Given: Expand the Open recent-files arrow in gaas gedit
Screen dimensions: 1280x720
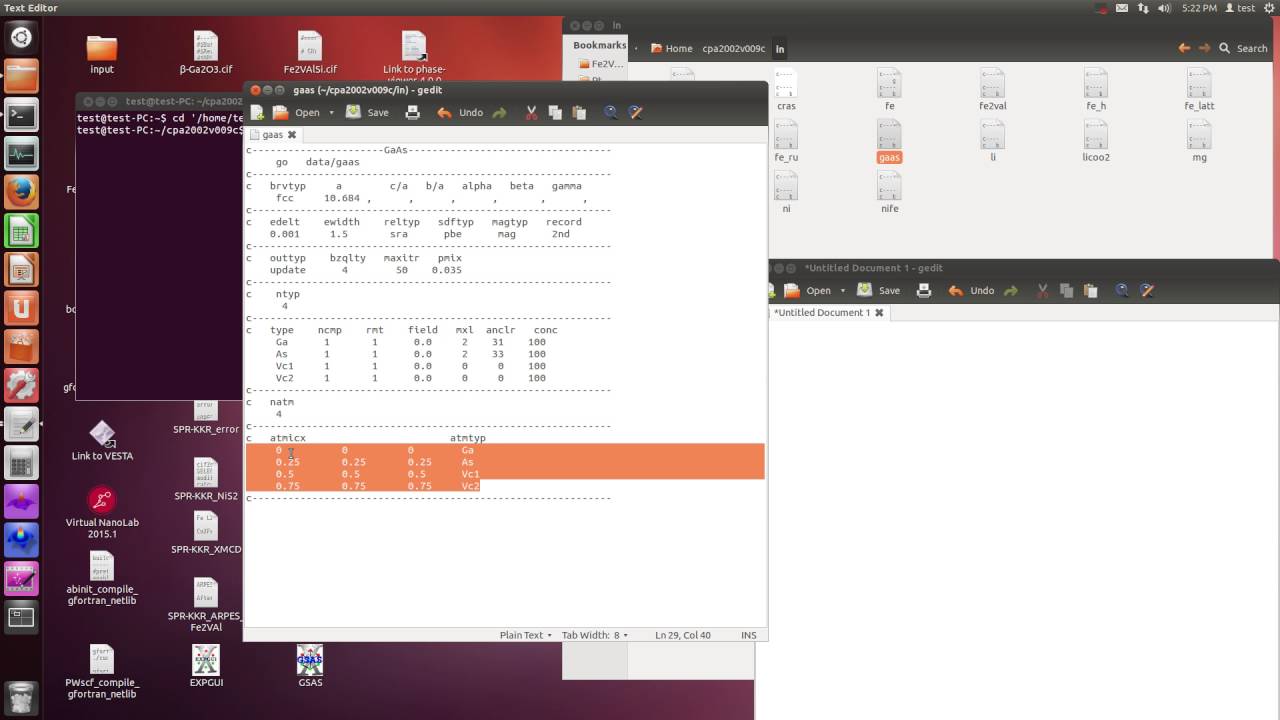Looking at the screenshot, I should (x=332, y=113).
